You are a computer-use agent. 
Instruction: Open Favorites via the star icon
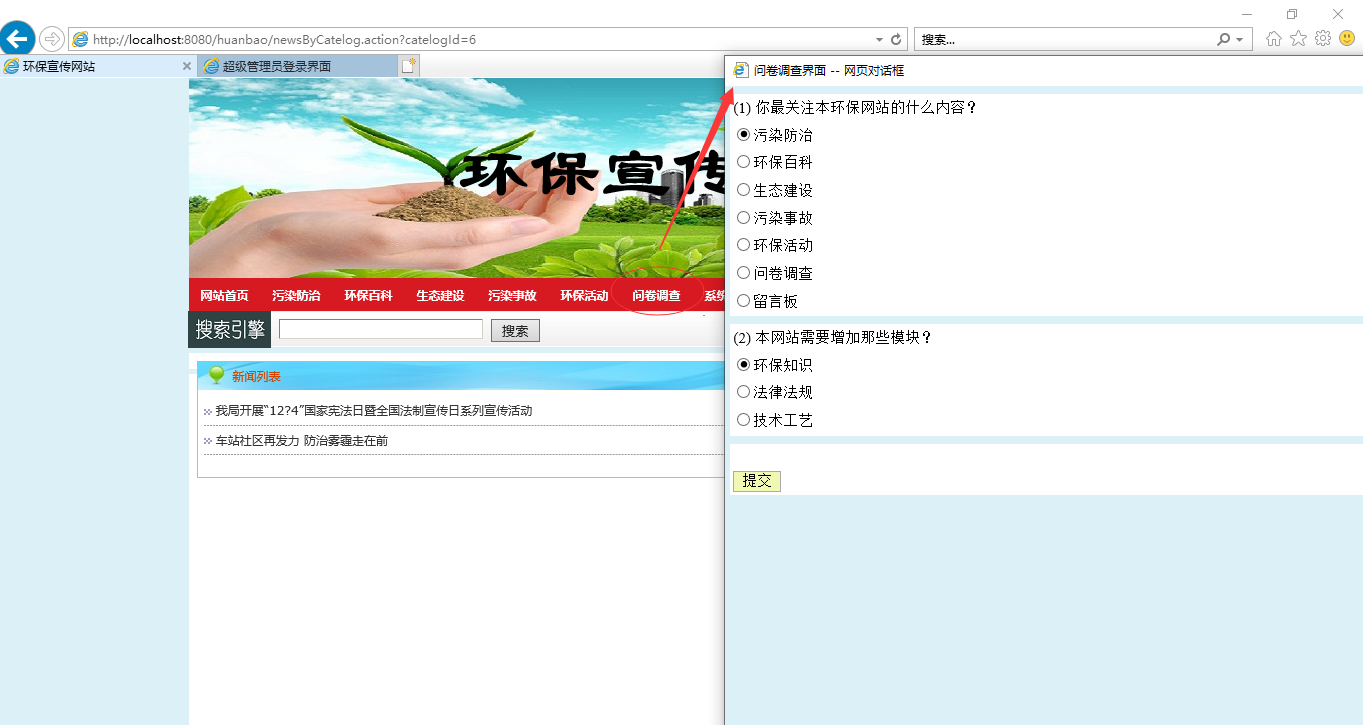pos(1298,38)
